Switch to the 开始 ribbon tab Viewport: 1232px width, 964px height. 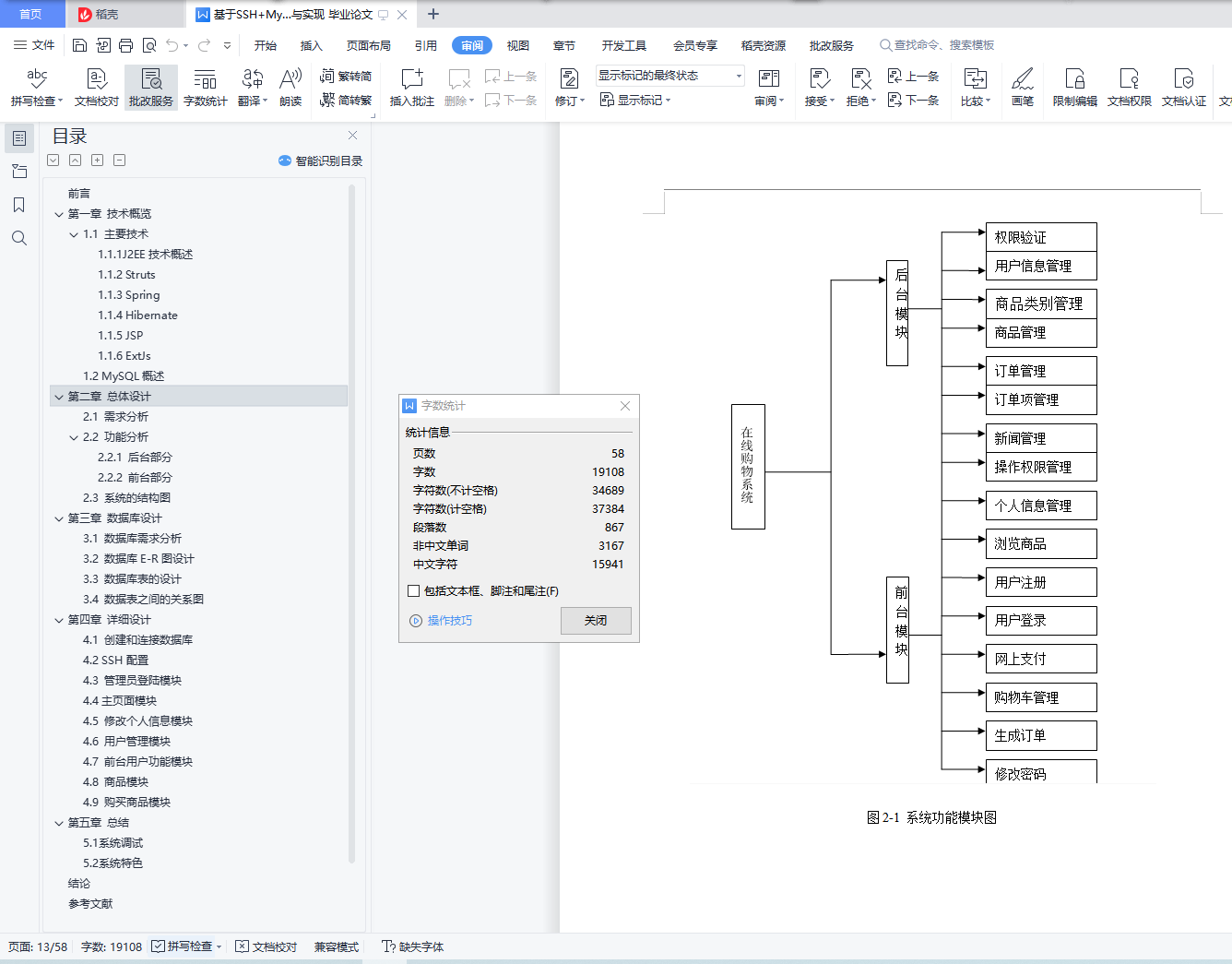pos(266,45)
